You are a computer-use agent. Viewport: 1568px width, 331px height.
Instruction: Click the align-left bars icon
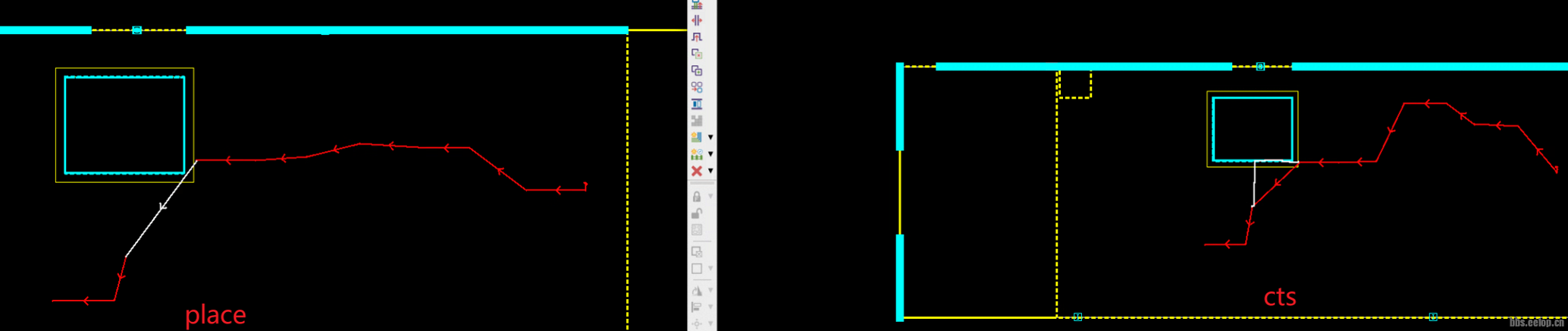click(697, 307)
